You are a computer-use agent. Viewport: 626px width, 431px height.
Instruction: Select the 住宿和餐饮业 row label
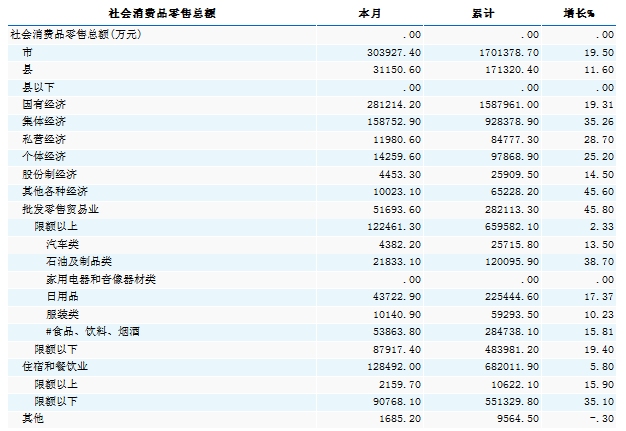click(55, 366)
